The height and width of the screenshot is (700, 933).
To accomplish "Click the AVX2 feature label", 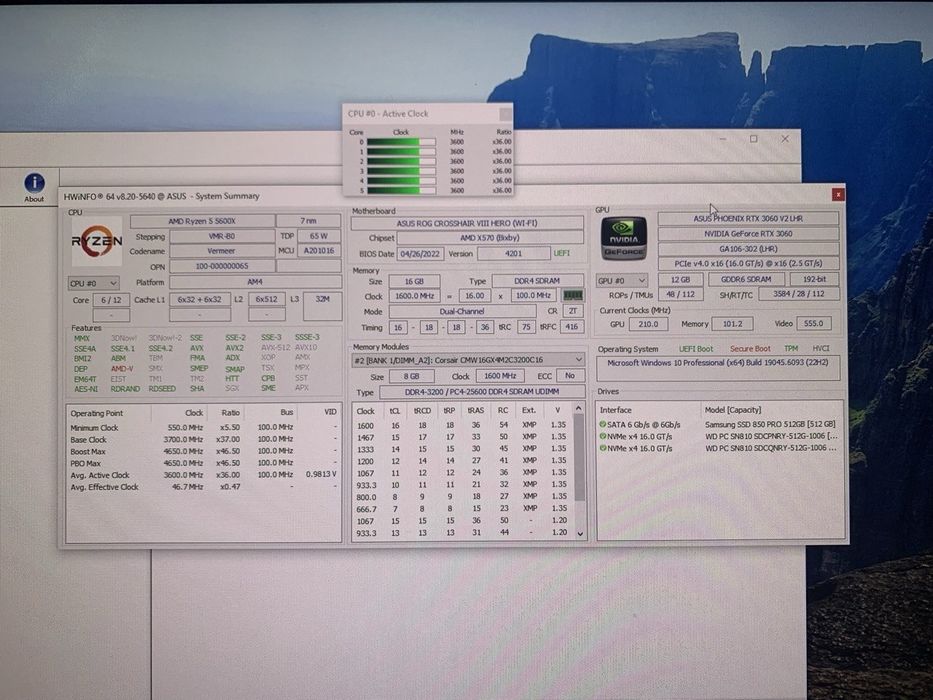I will [x=234, y=348].
